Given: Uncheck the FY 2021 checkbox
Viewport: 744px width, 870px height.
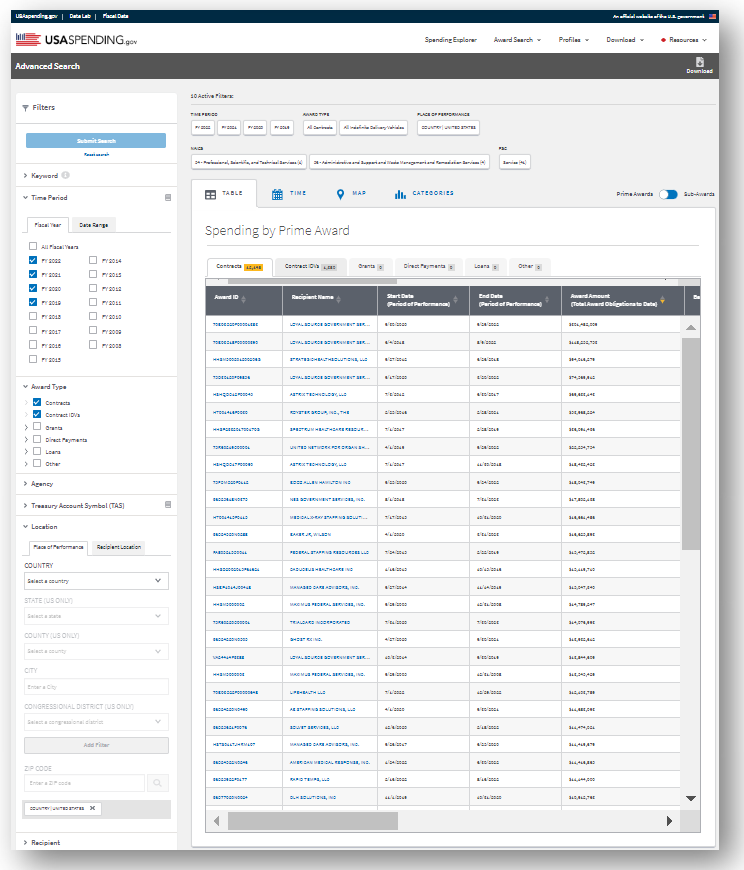Looking at the screenshot, I should (x=33, y=274).
